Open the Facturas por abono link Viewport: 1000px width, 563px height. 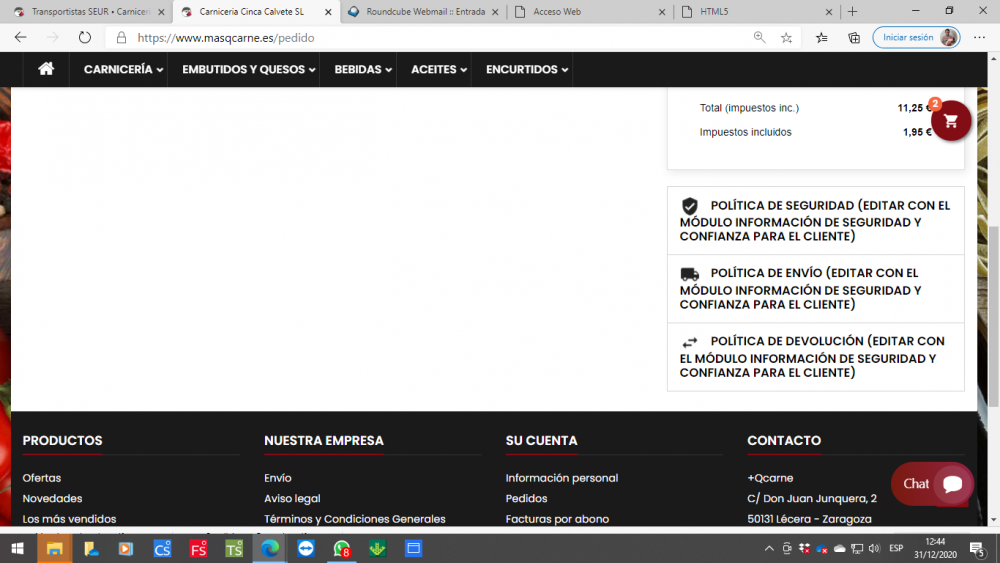(557, 519)
